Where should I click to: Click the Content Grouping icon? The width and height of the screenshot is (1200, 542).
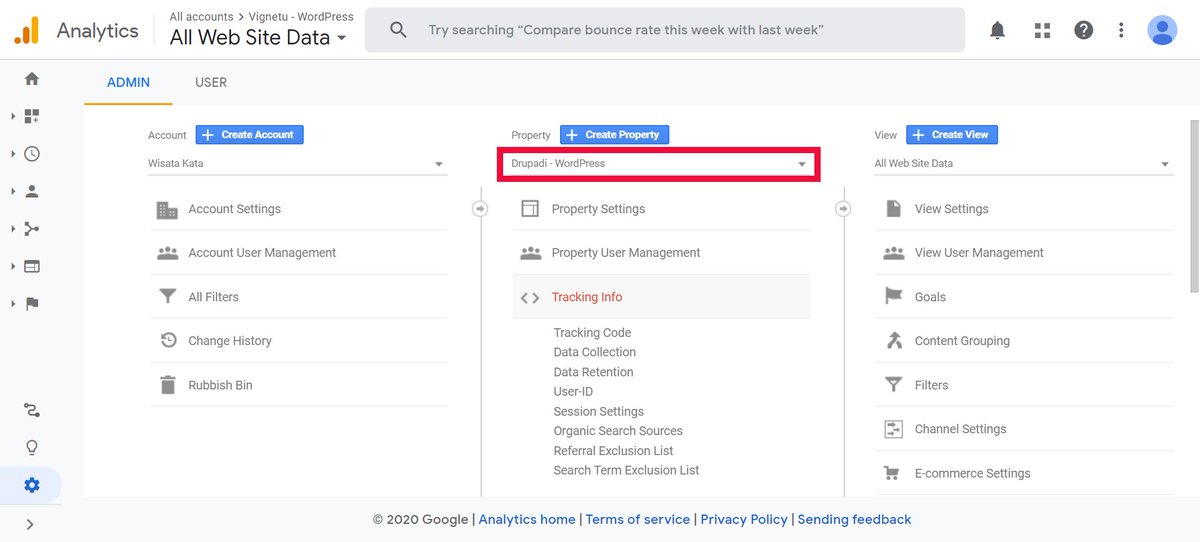(894, 341)
